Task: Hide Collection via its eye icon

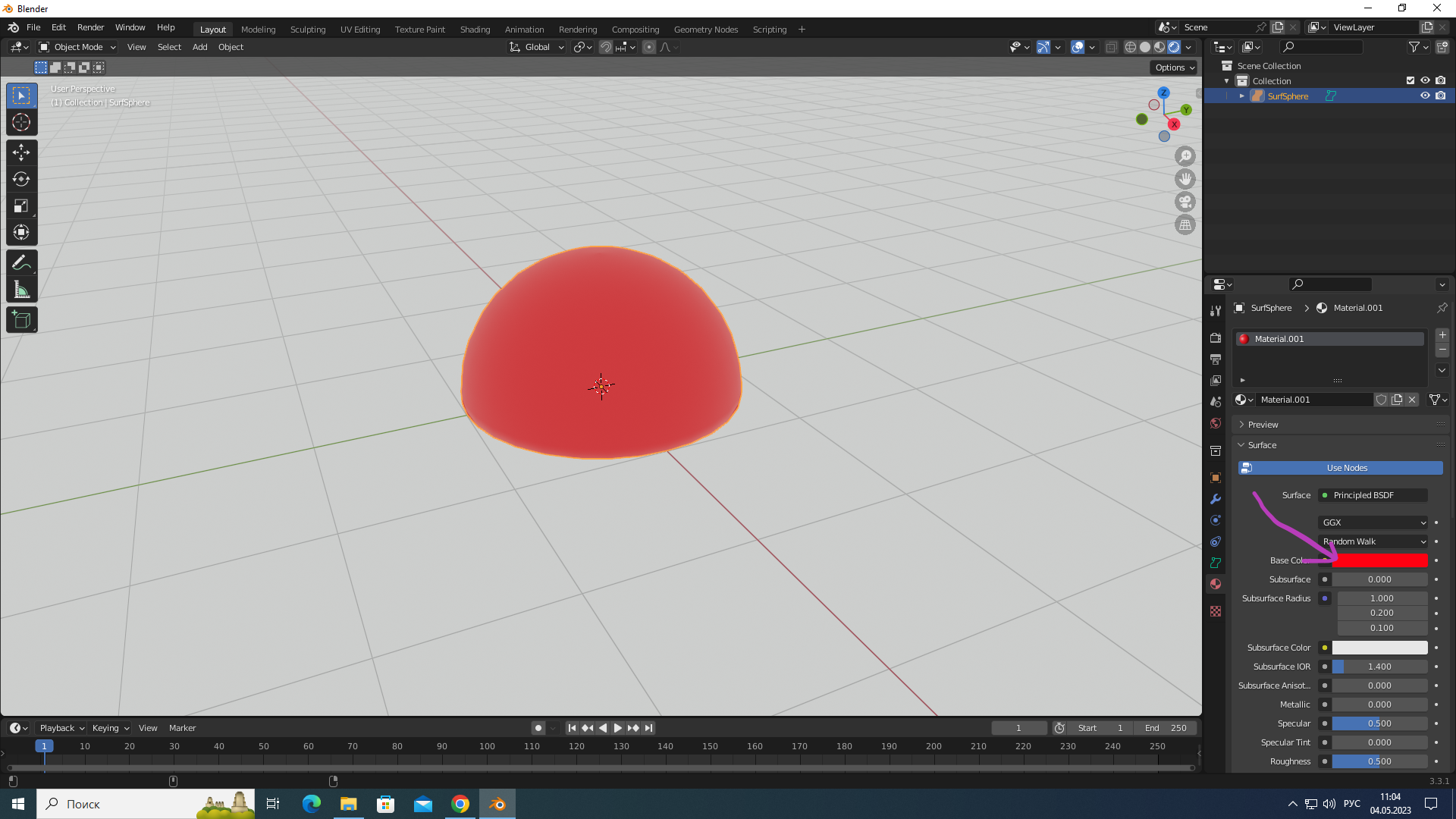Action: 1425,80
